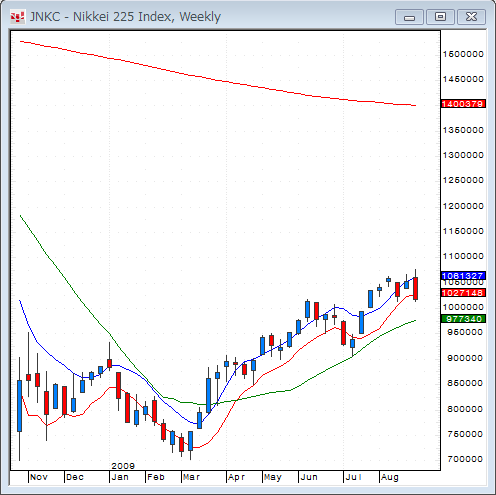Click the Mar label on time axis

click(x=191, y=477)
